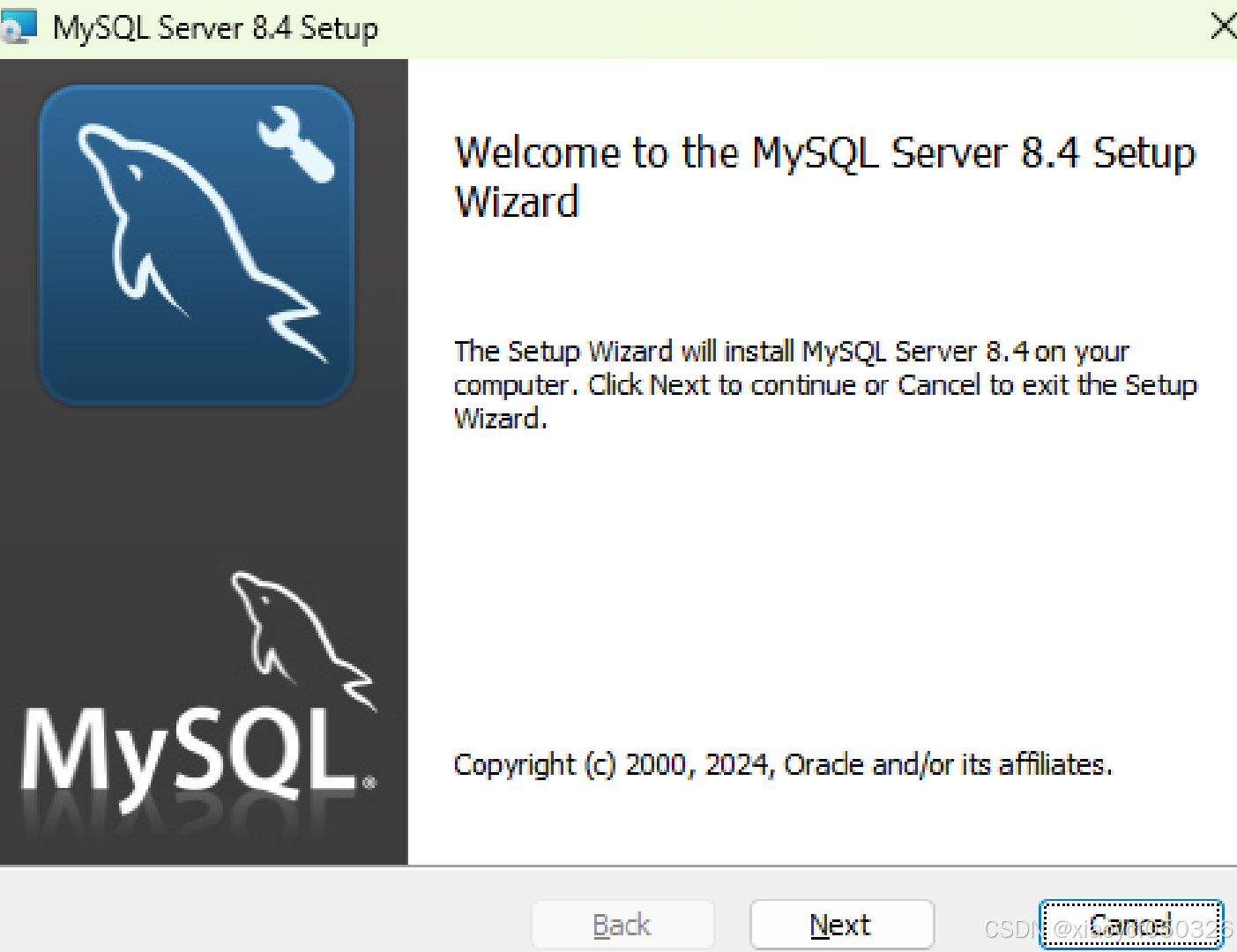Viewport: 1237px width, 952px height.
Task: Click the 'MySQL Server 8.4 Setup' title bar text
Action: [215, 27]
